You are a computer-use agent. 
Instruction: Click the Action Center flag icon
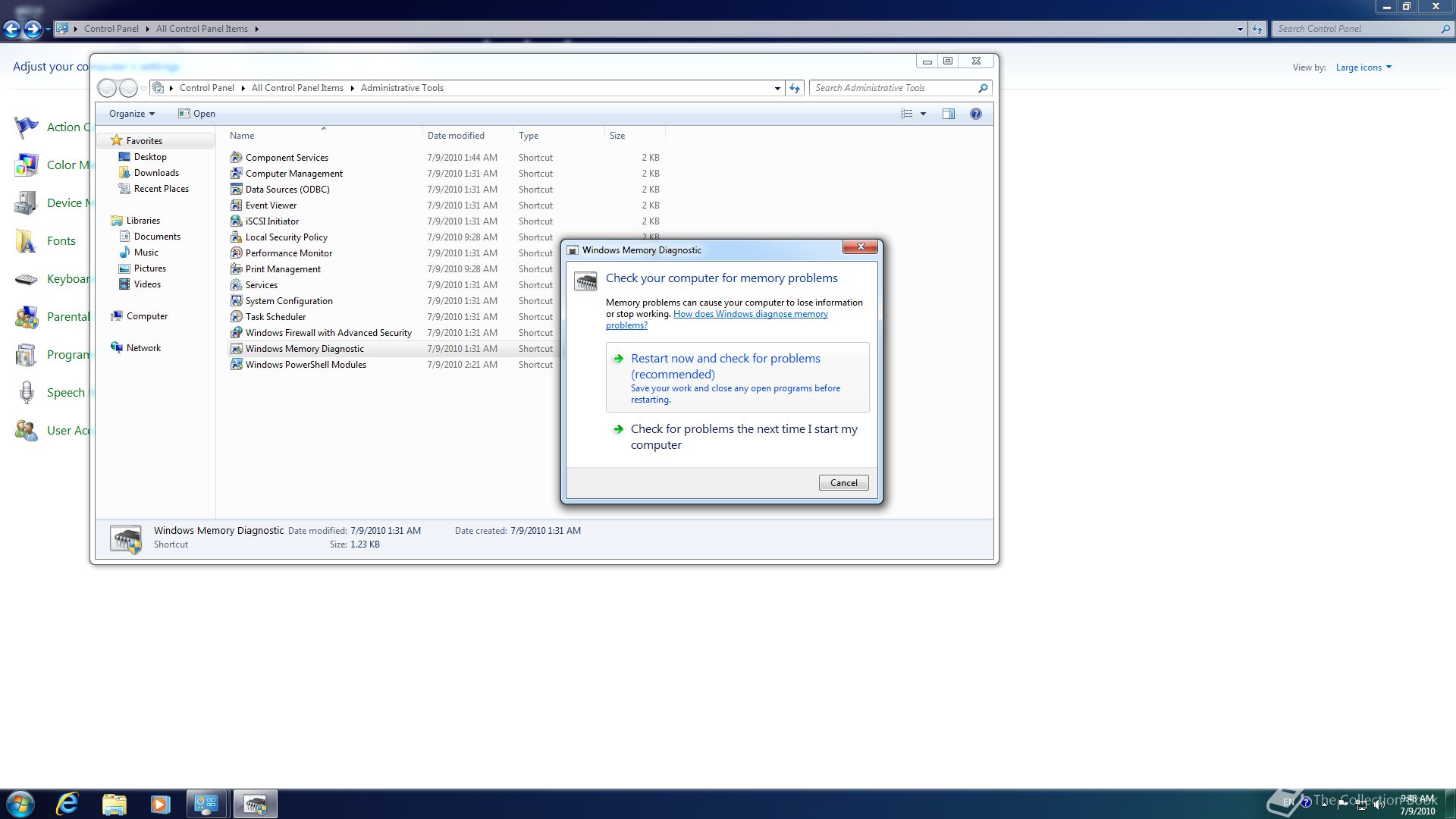27,127
